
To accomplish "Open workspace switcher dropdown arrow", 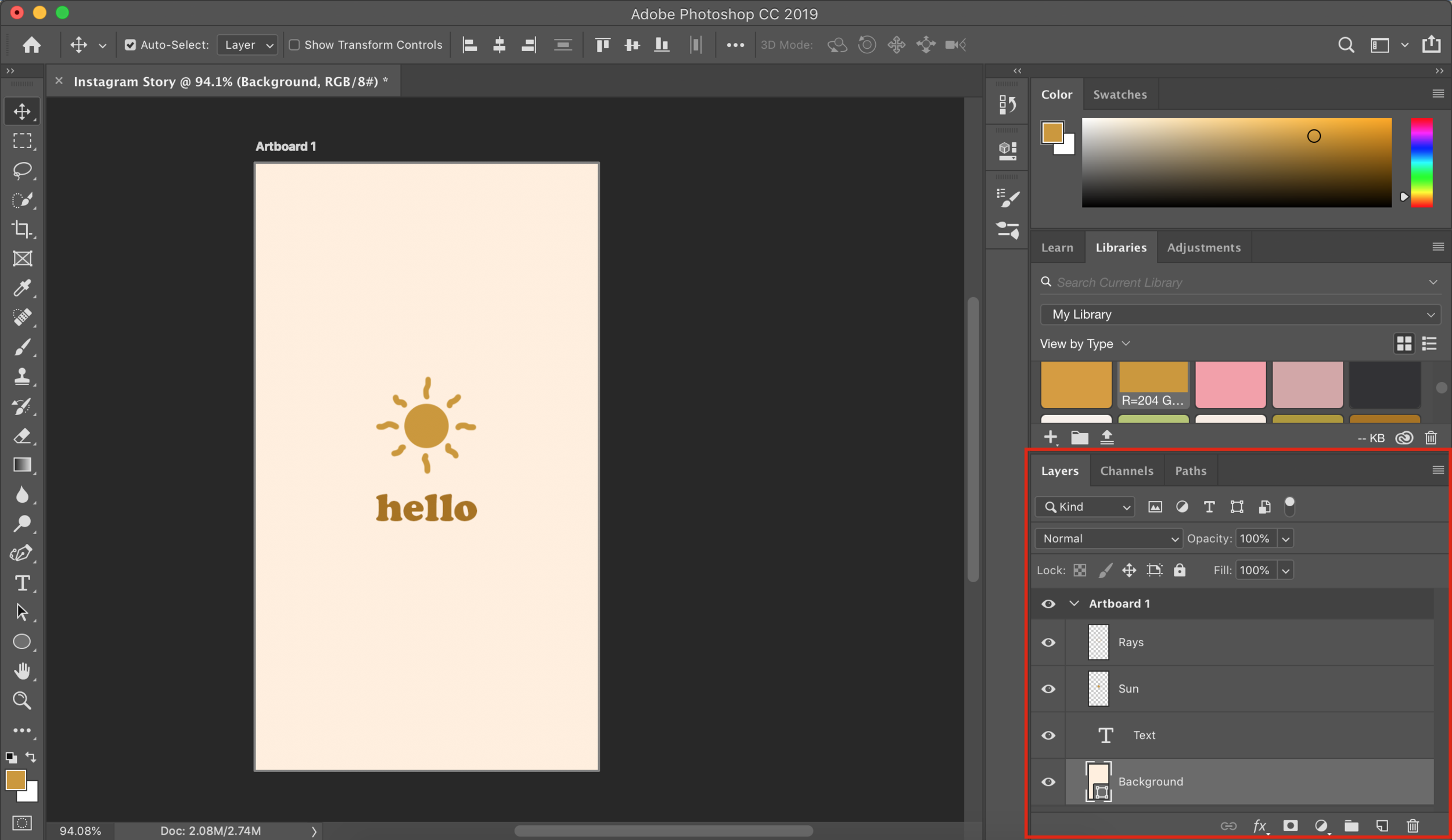I will [1404, 45].
